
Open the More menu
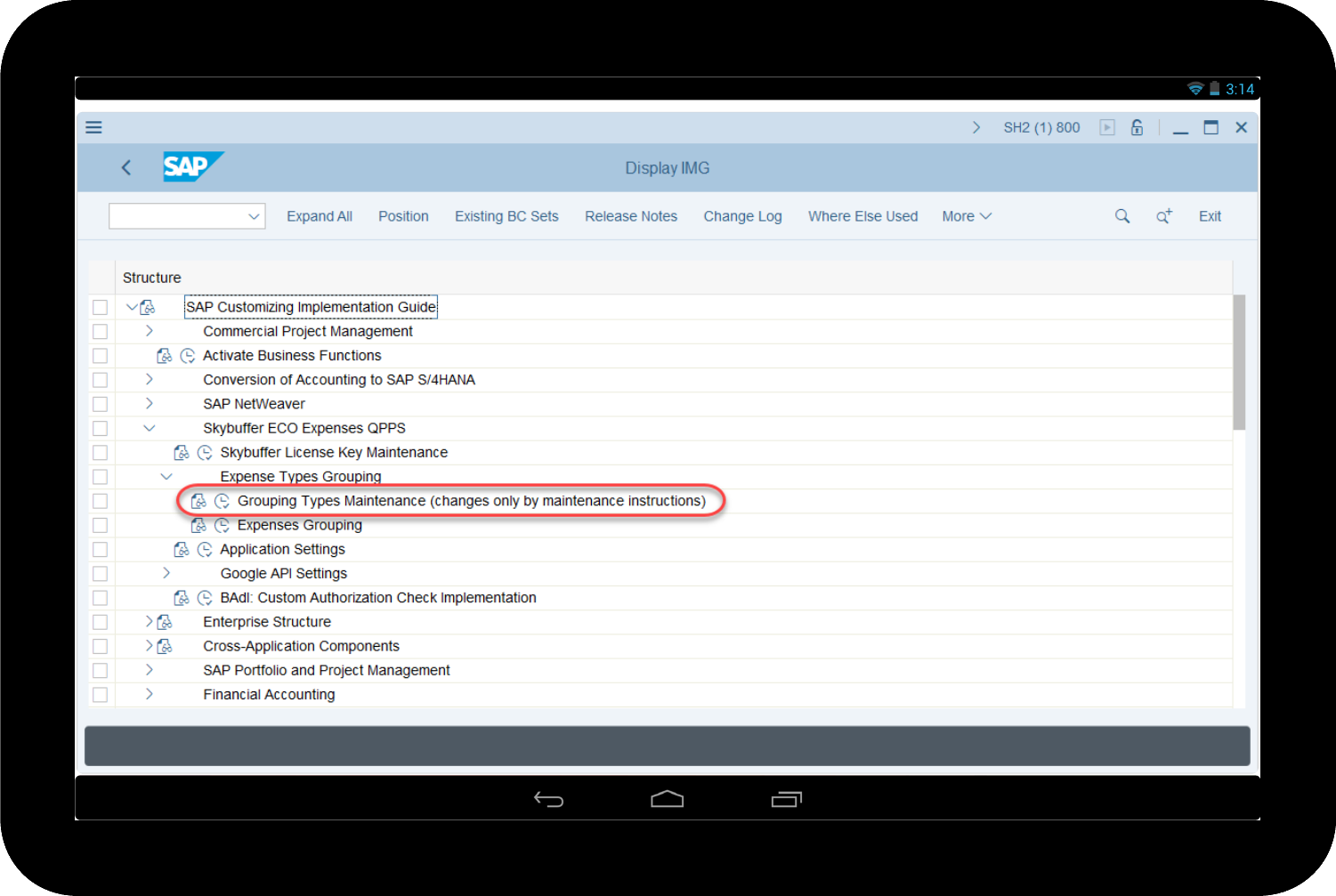(967, 216)
